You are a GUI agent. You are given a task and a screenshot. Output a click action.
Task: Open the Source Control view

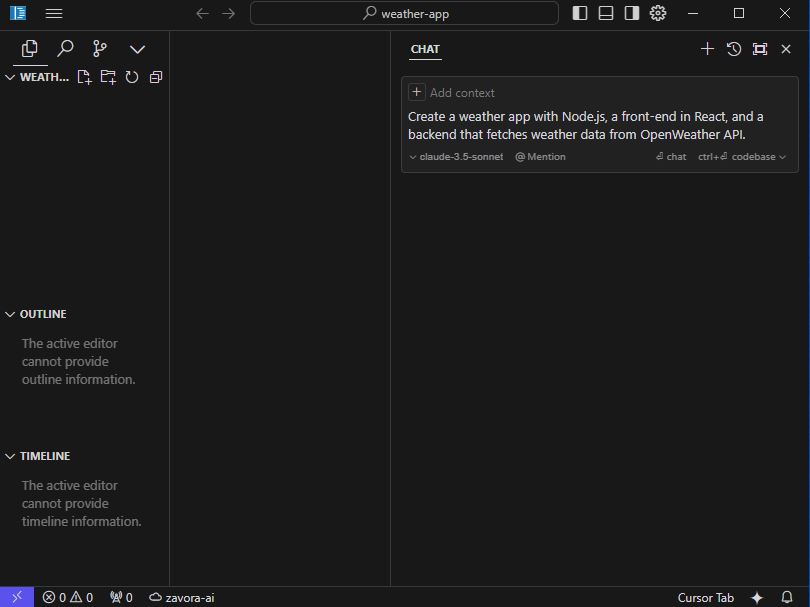coord(99,49)
